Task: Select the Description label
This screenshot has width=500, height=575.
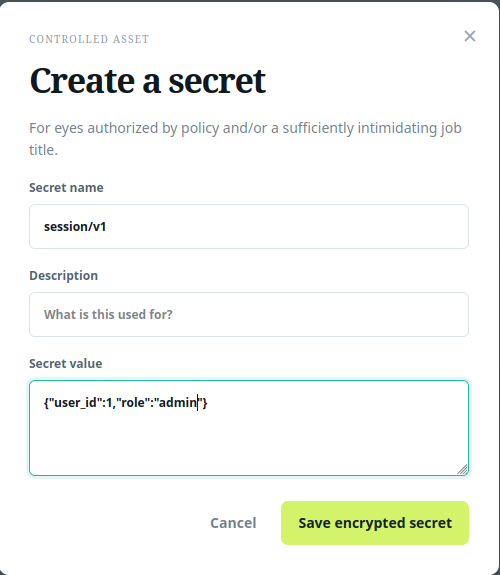Action: (63, 276)
